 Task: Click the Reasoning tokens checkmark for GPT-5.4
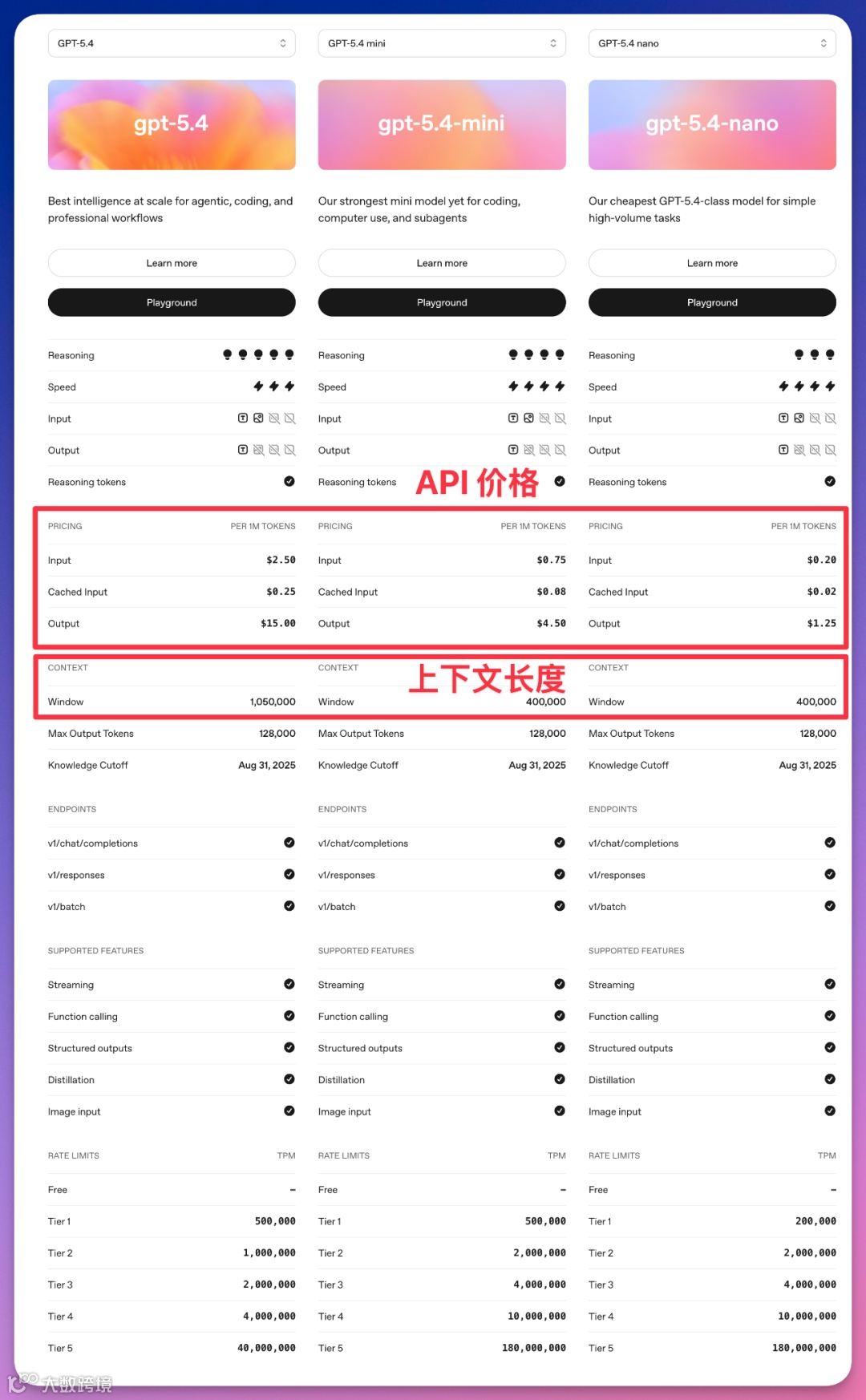coord(289,481)
